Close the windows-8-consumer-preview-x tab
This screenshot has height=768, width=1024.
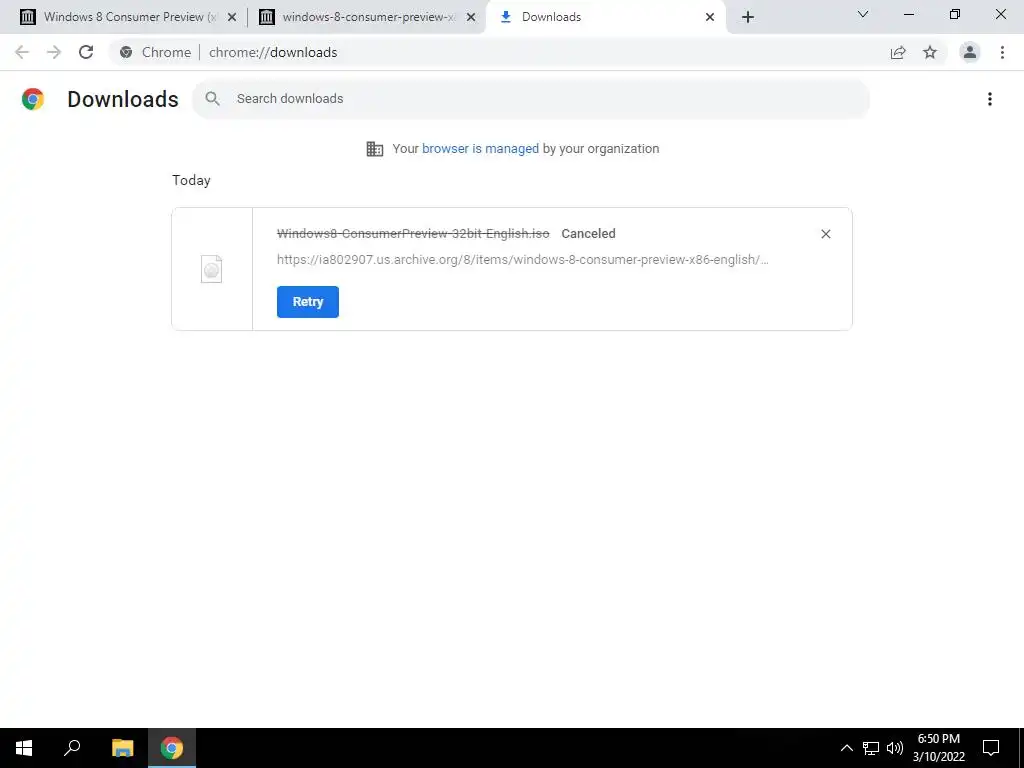click(471, 18)
